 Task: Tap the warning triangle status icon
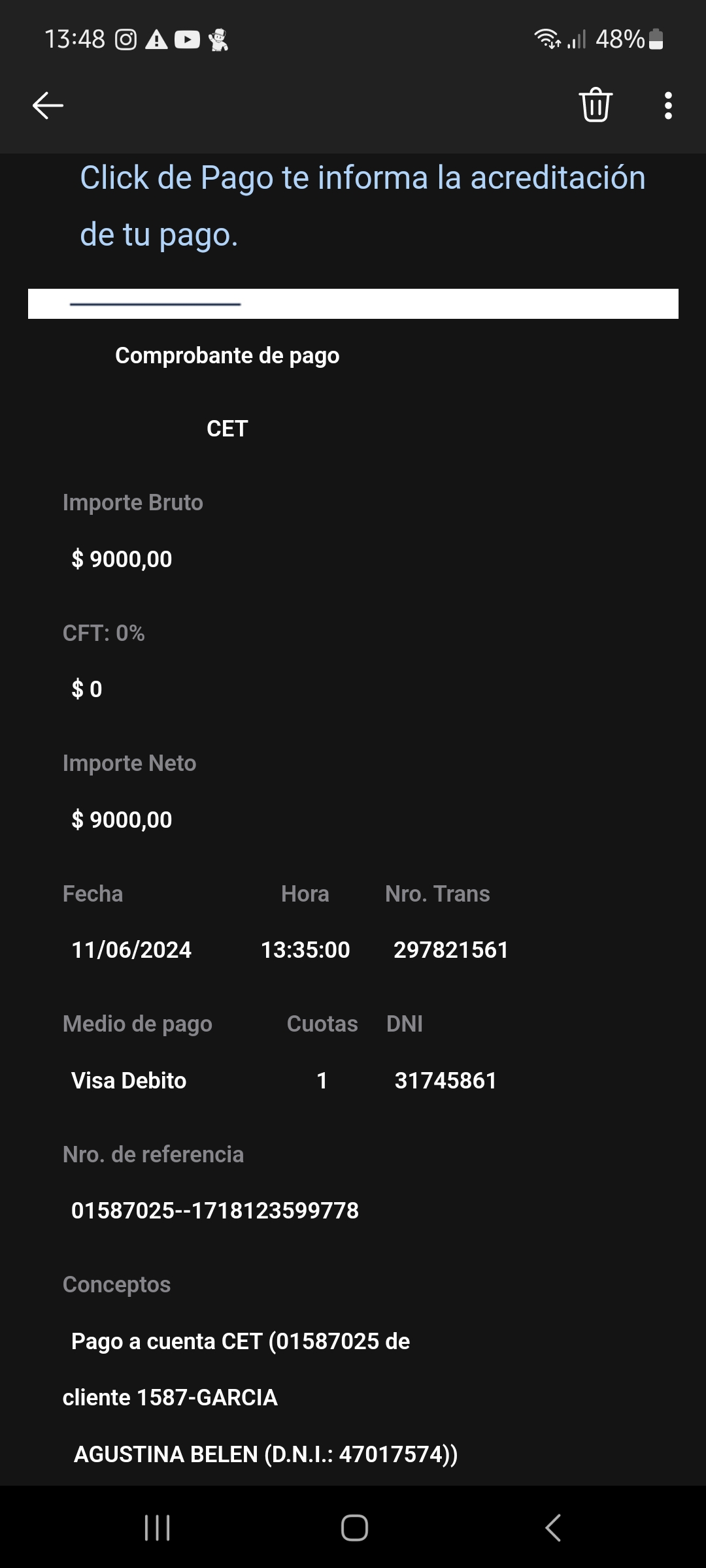click(156, 41)
